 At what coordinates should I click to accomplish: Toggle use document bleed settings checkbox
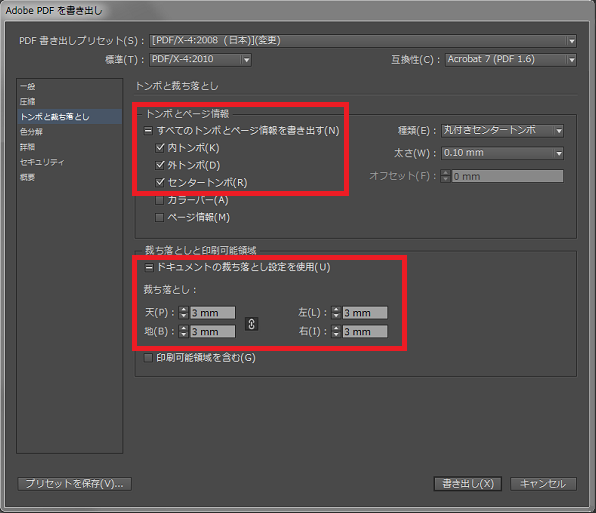tap(149, 268)
